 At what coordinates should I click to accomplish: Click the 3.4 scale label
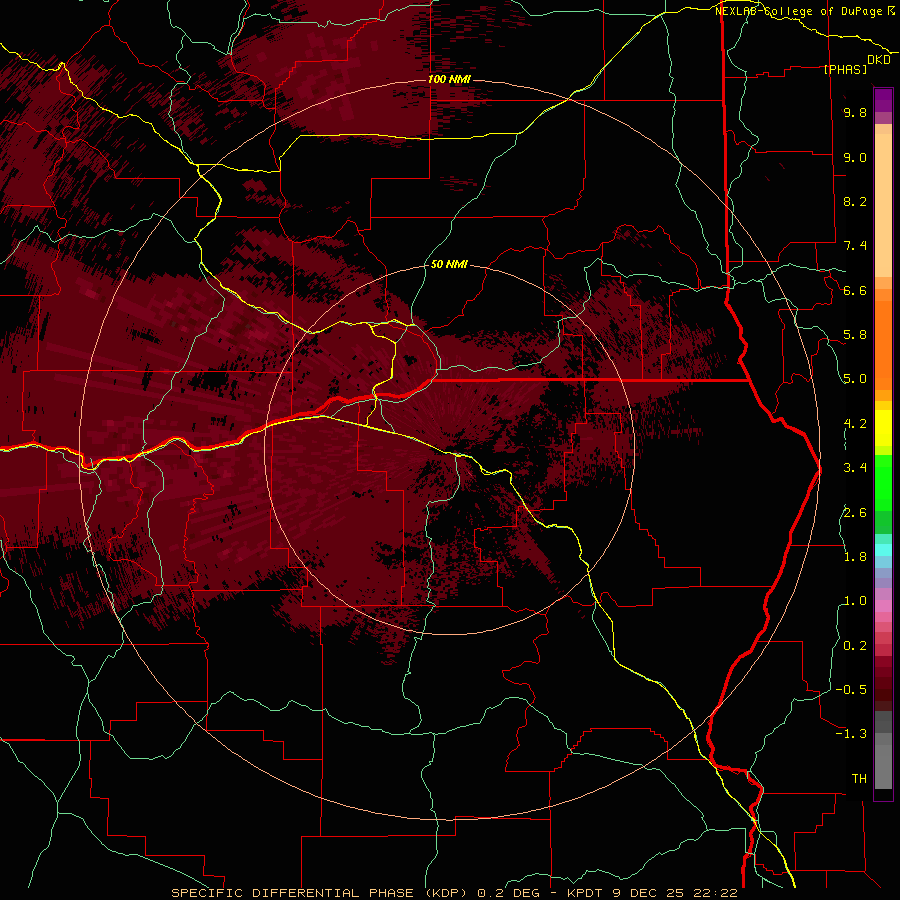tap(855, 468)
